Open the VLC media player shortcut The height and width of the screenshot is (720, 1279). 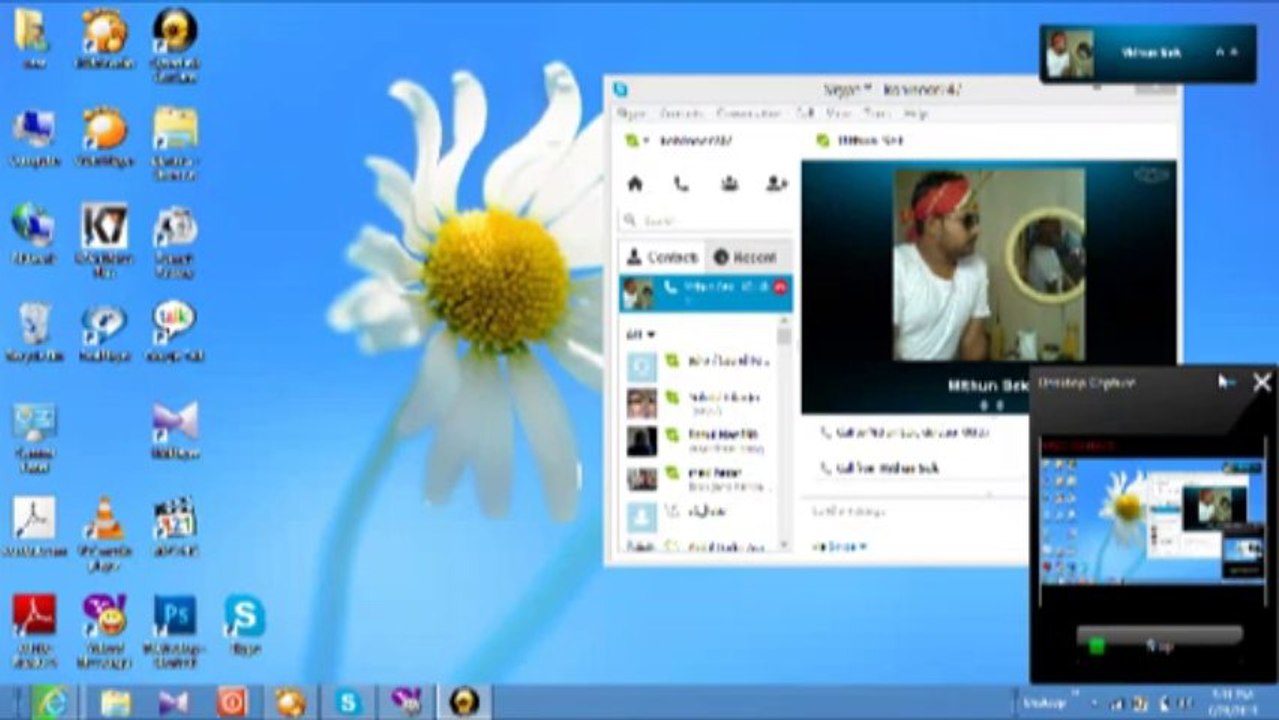(104, 533)
